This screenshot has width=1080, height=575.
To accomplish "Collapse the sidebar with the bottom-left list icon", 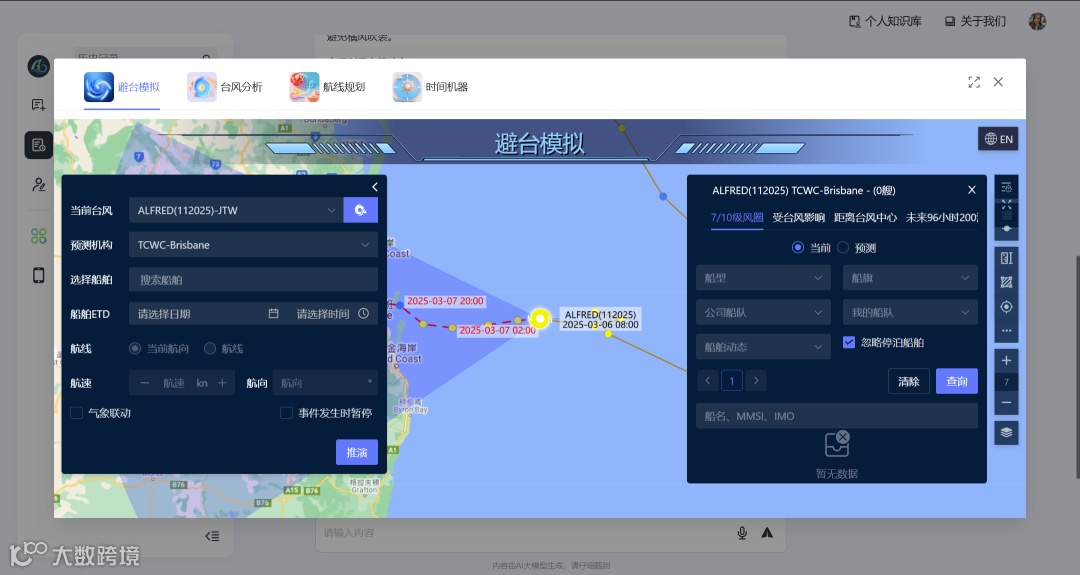I will pyautogui.click(x=212, y=536).
